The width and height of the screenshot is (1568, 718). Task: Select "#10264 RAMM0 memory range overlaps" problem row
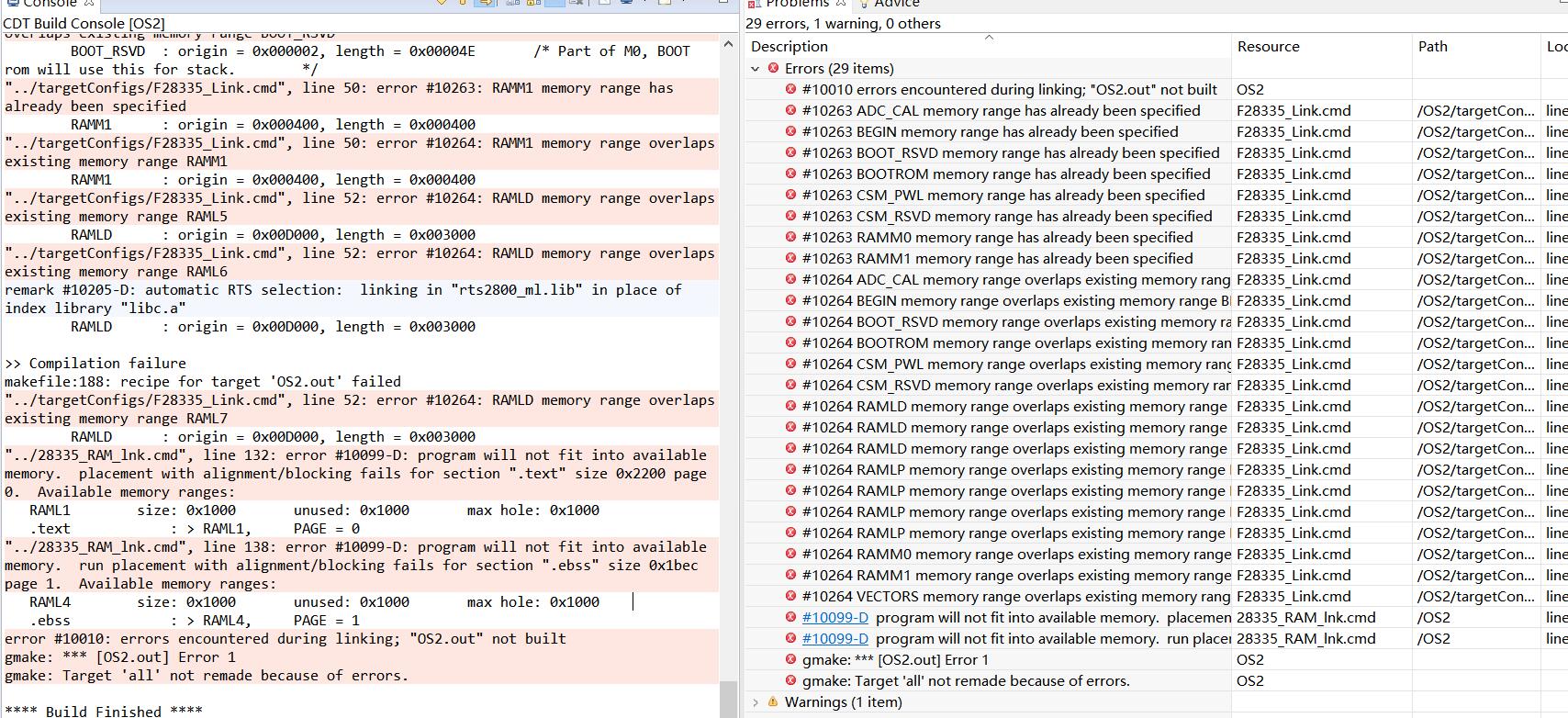click(1157, 555)
